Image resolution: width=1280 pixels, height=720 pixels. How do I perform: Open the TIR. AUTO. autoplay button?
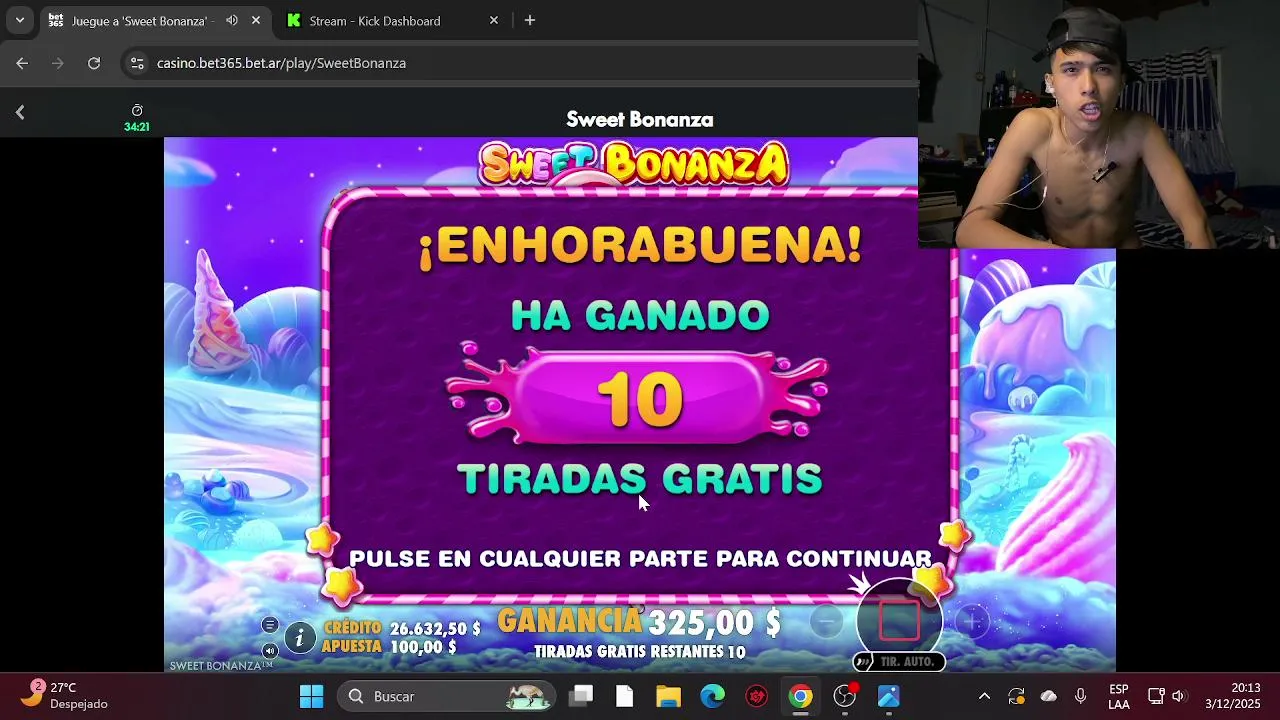[x=898, y=662]
